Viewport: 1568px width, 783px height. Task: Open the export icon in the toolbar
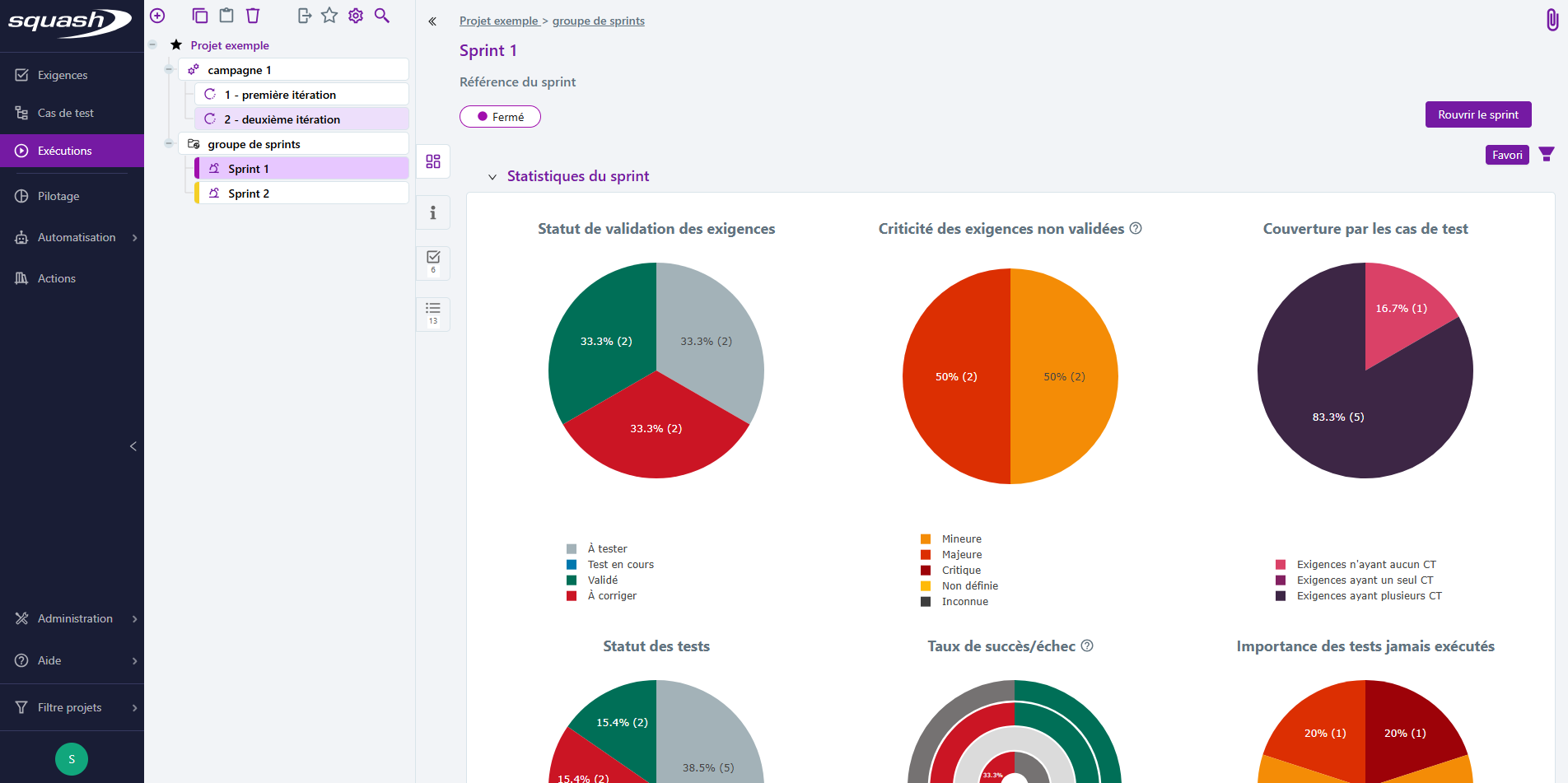pyautogui.click(x=304, y=15)
